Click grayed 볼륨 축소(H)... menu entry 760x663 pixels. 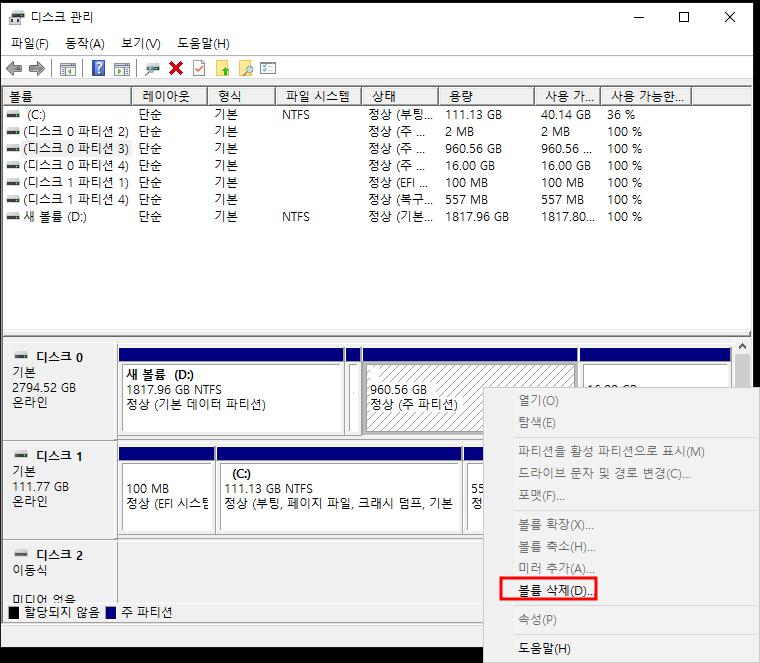[x=557, y=547]
